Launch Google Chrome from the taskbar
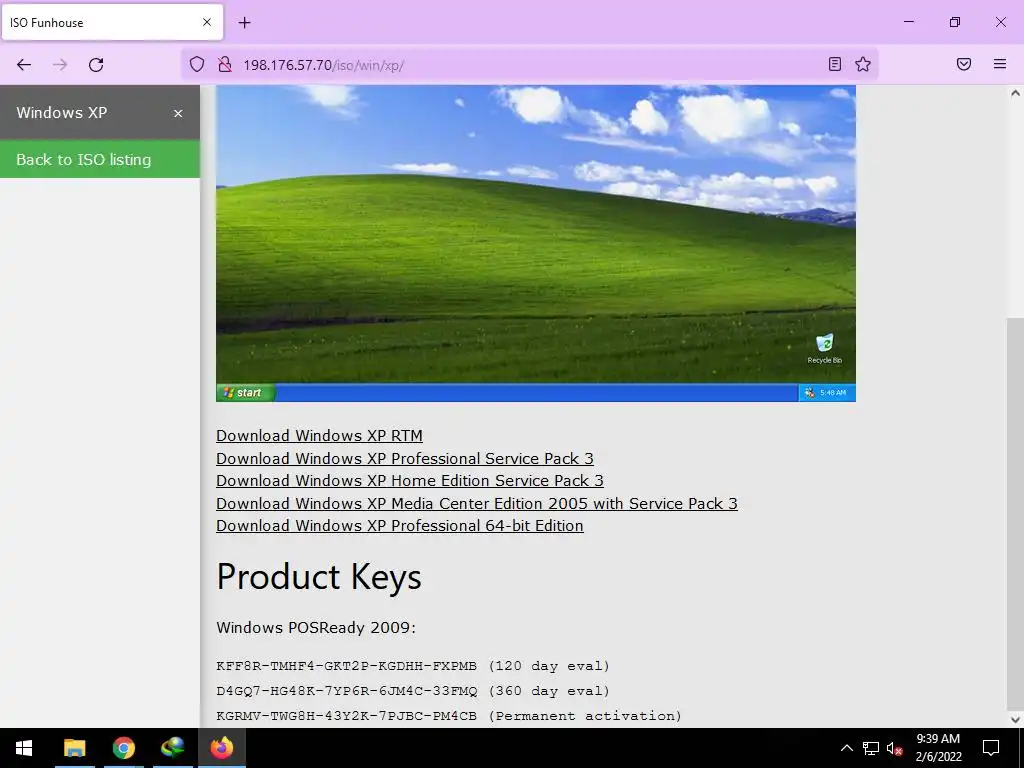Image resolution: width=1024 pixels, height=768 pixels. point(123,748)
